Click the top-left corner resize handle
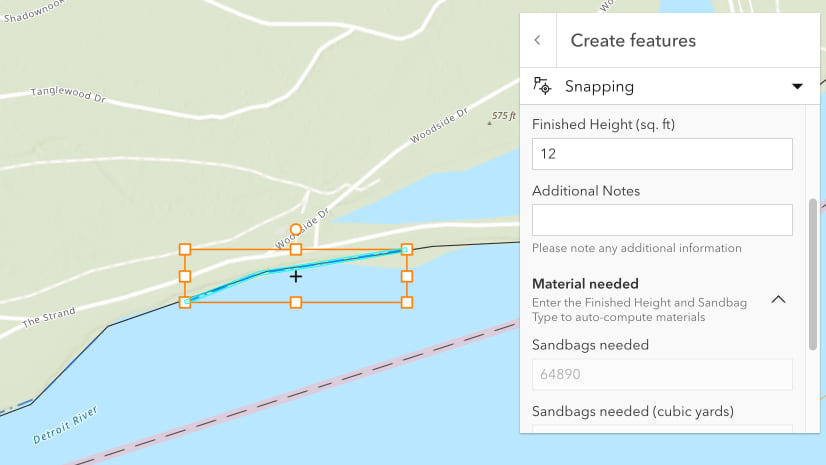 click(185, 249)
